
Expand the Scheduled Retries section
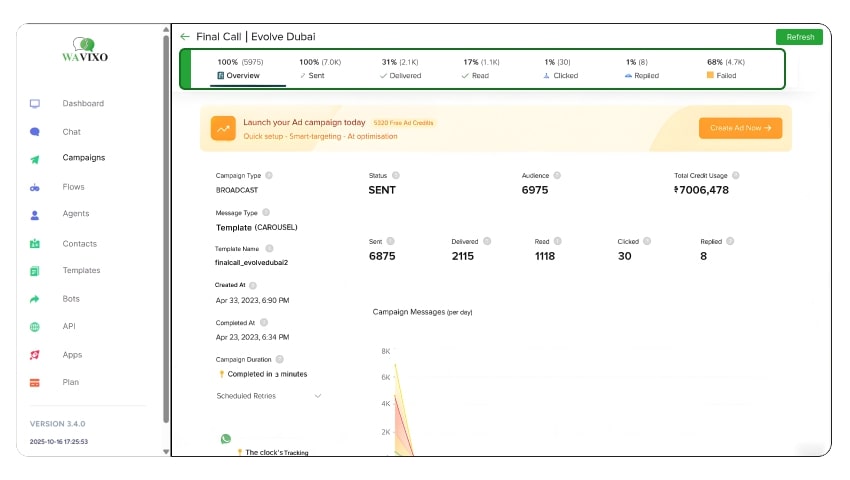pyautogui.click(x=318, y=396)
